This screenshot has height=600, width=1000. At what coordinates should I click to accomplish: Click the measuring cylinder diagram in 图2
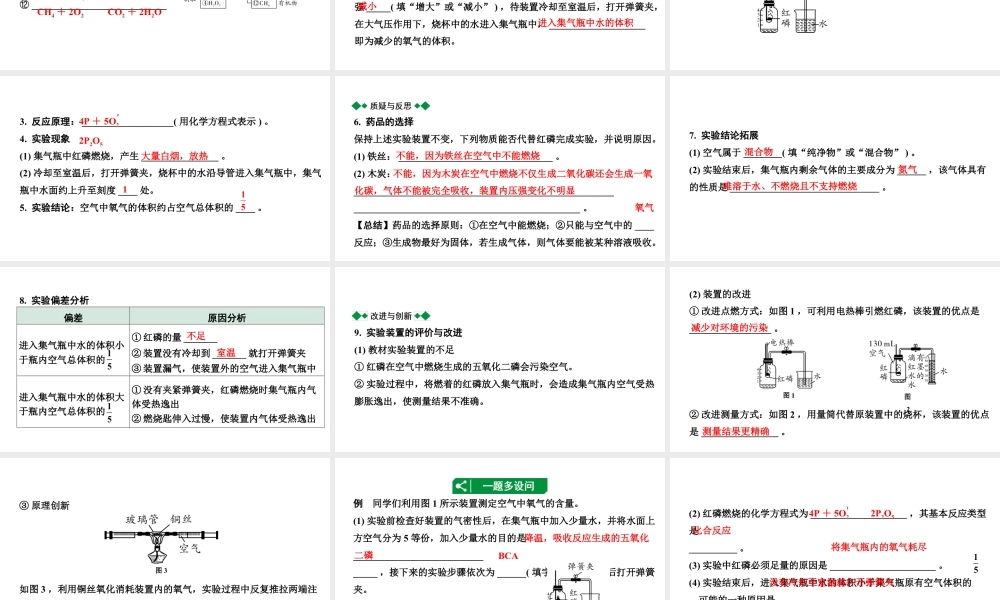933,370
